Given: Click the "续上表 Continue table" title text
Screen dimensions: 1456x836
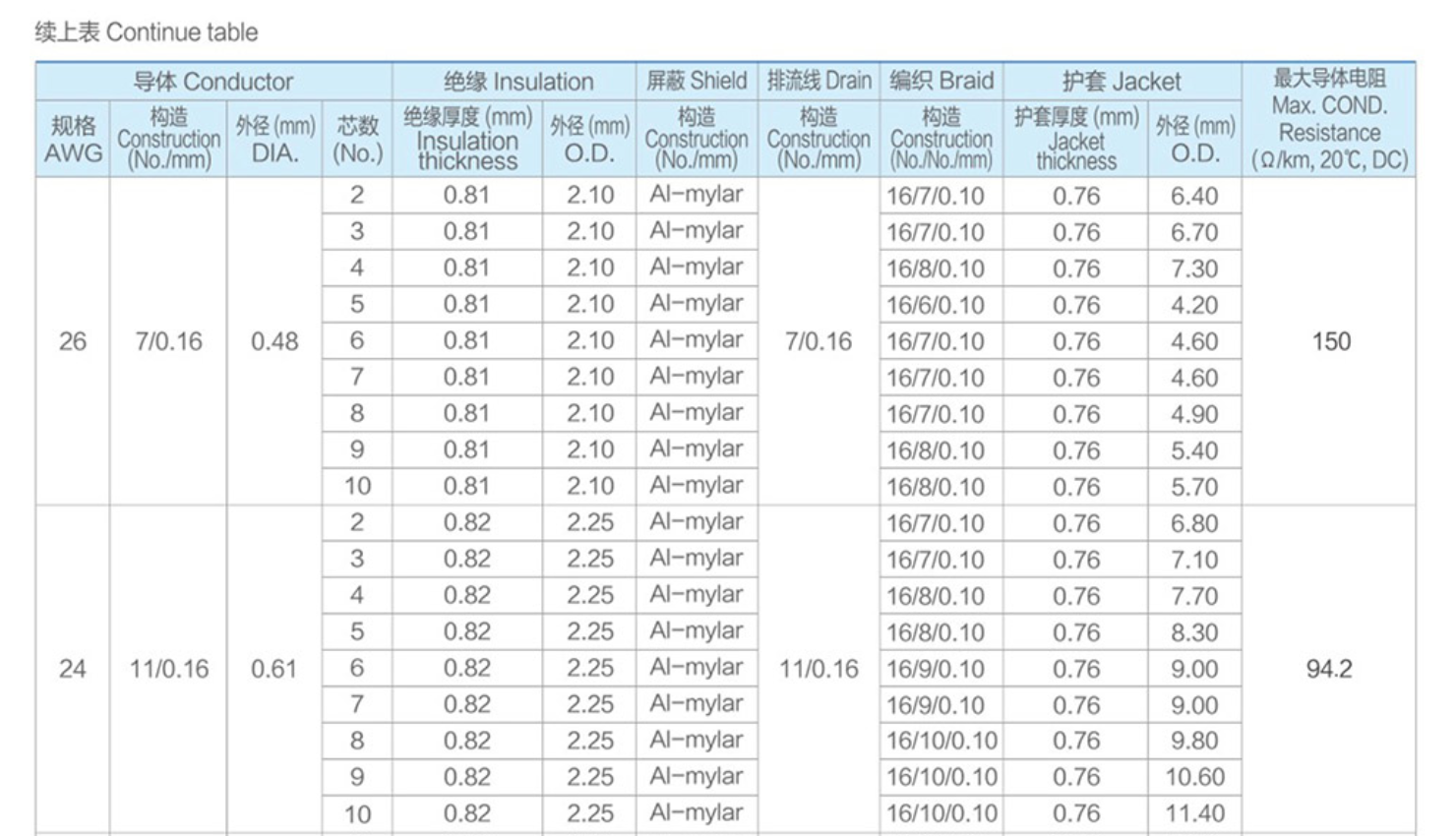Looking at the screenshot, I should (x=146, y=32).
